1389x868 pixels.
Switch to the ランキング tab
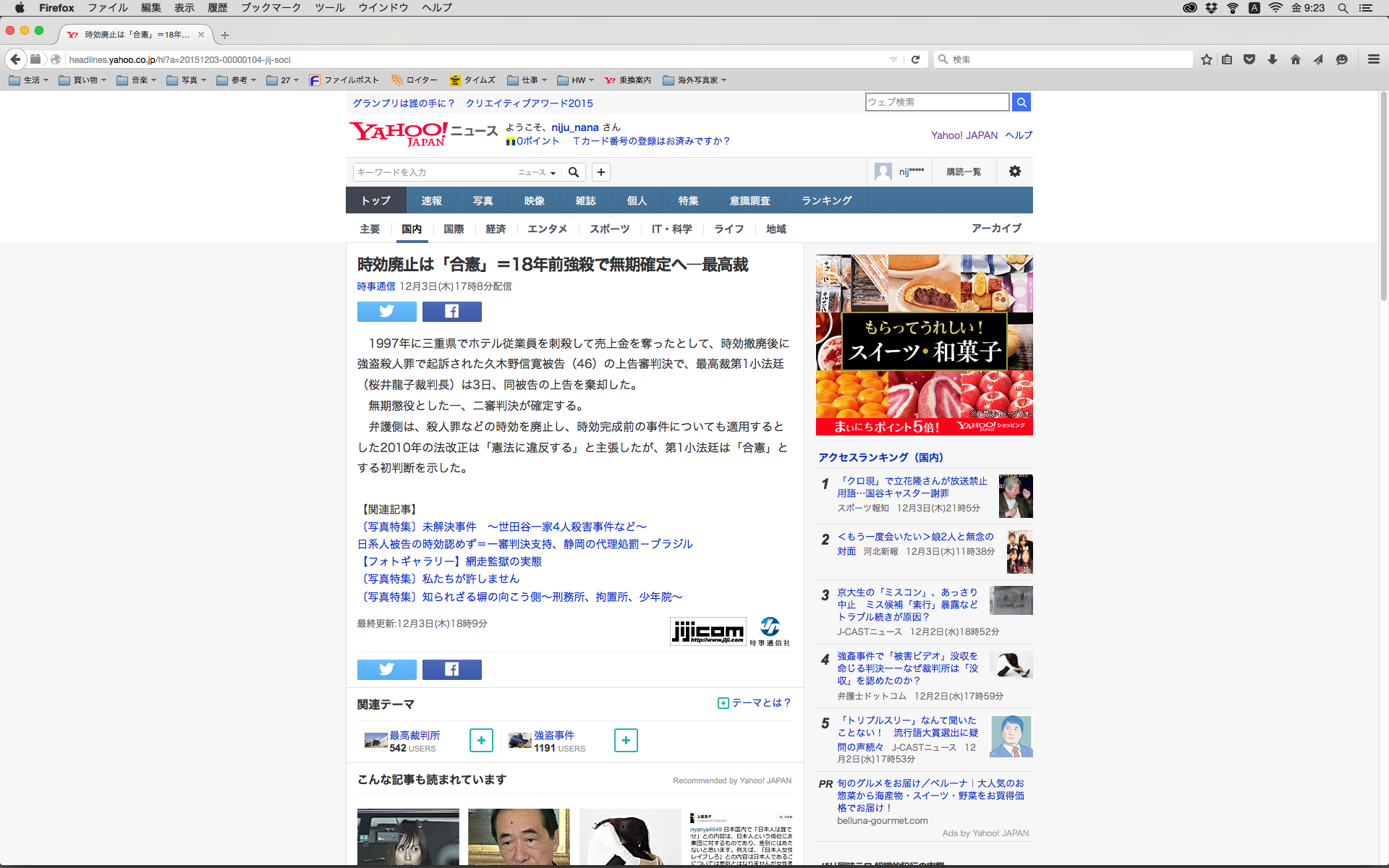click(826, 200)
